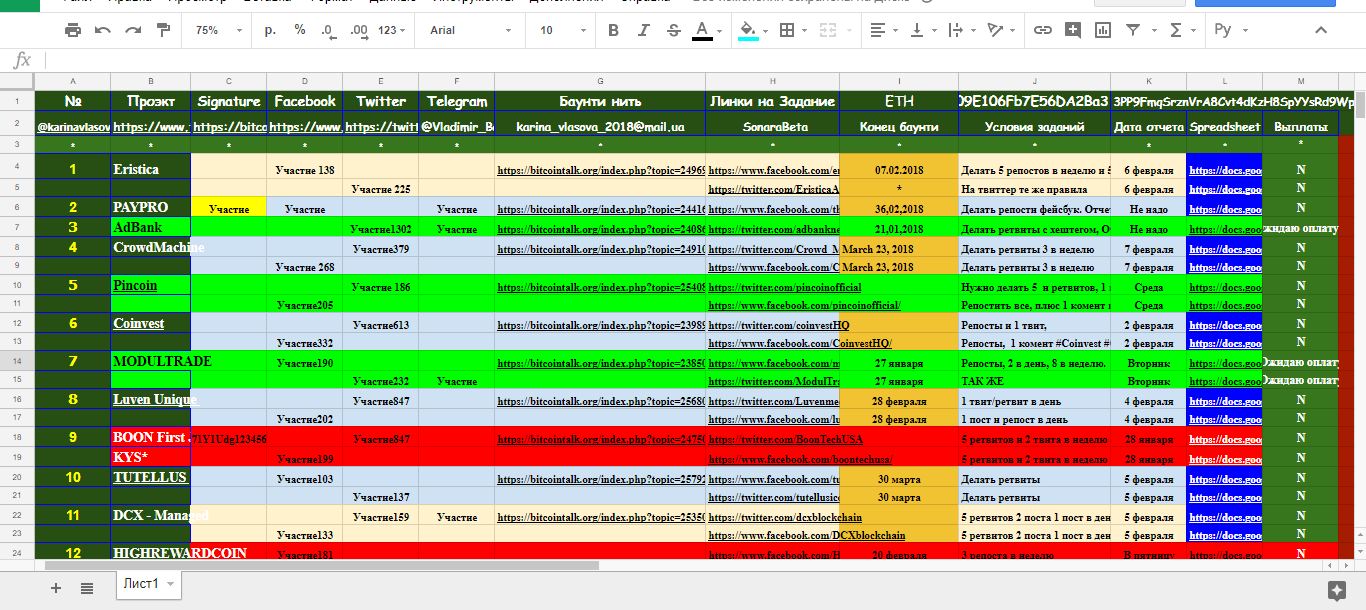Click the horizontal align icon
The height and width of the screenshot is (610, 1366).
tap(878, 30)
